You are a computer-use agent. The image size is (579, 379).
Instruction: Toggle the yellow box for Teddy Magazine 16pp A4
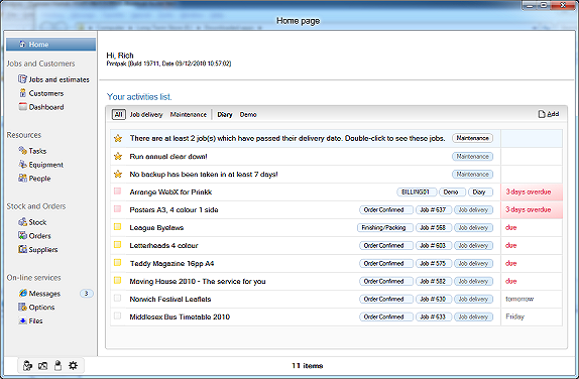click(x=117, y=263)
